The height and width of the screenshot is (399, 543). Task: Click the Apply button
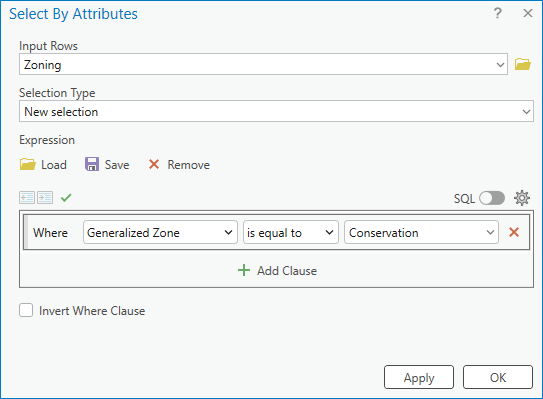coord(419,377)
